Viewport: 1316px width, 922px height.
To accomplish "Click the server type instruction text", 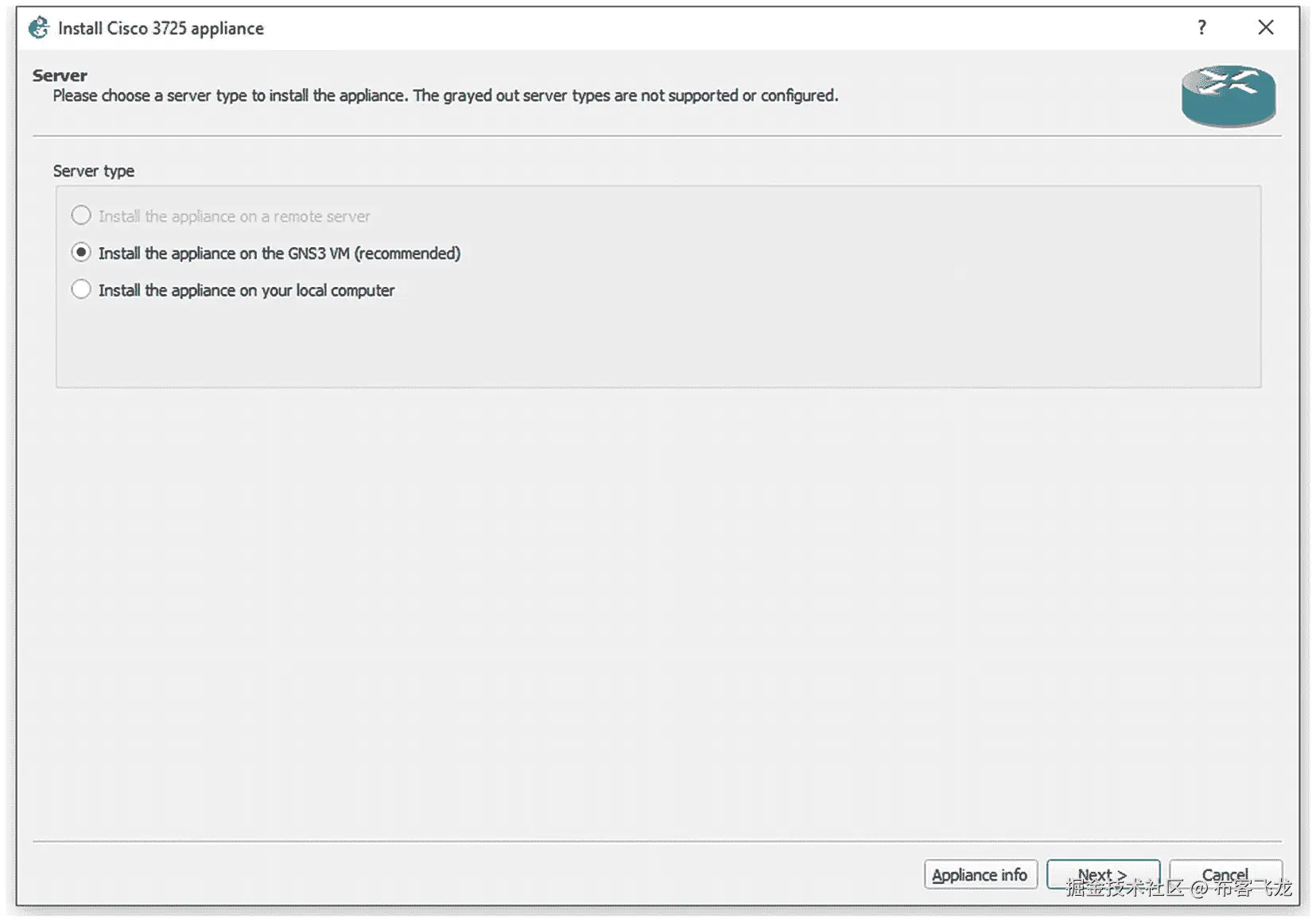I will pyautogui.click(x=445, y=96).
